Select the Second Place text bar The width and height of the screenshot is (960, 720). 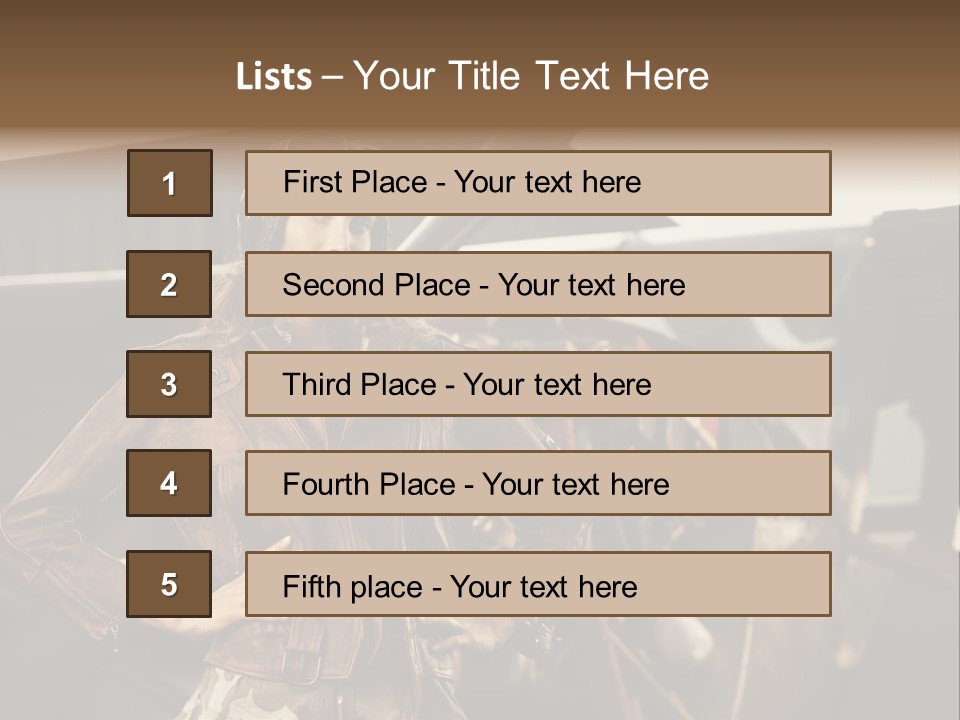(538, 284)
